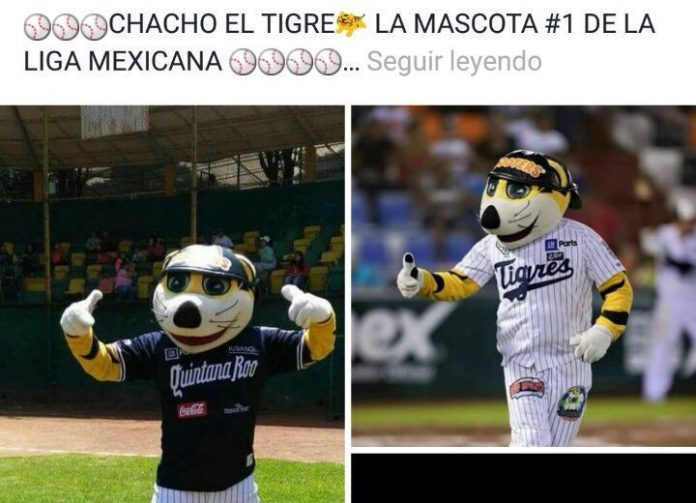Click the mascot's black nose in left photo
Image resolution: width=696 pixels, height=503 pixels.
[x=187, y=315]
